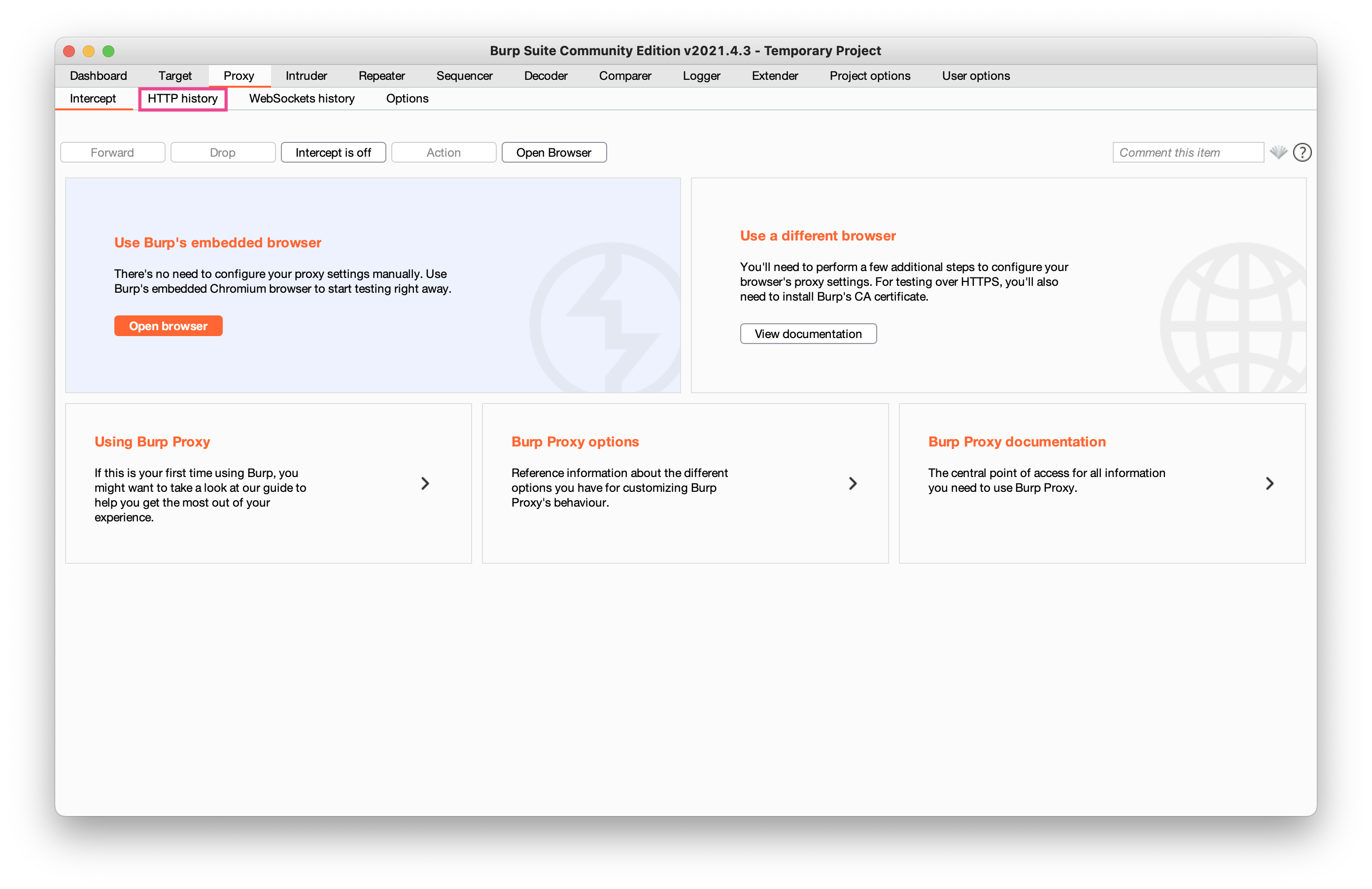Switch to the Extender tab

tap(775, 75)
